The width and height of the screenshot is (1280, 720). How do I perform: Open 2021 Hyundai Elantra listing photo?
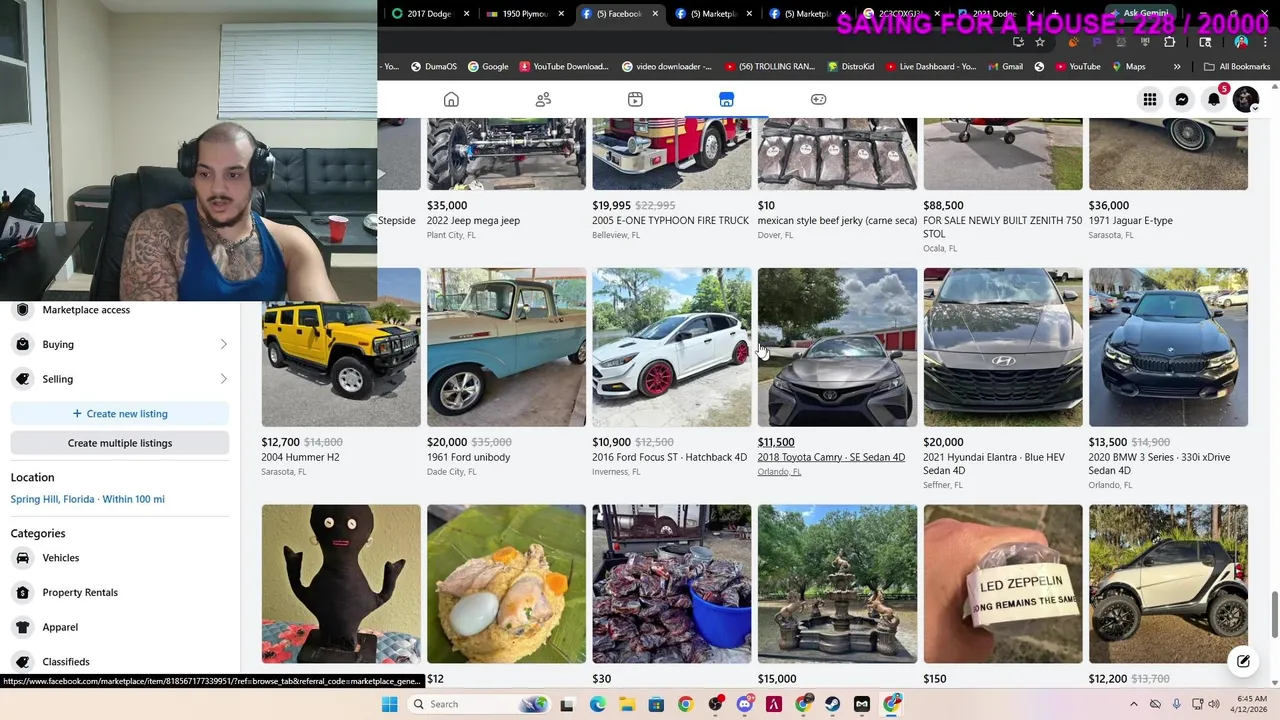[x=1003, y=347]
